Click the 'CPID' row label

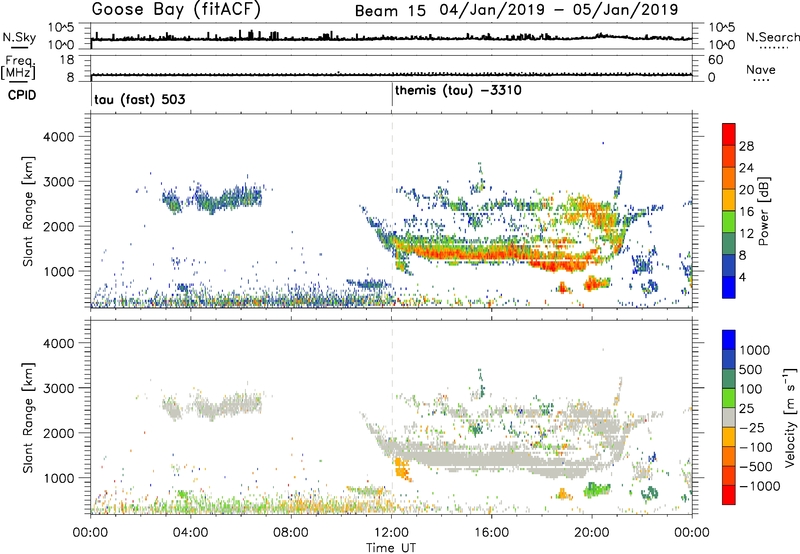point(22,95)
